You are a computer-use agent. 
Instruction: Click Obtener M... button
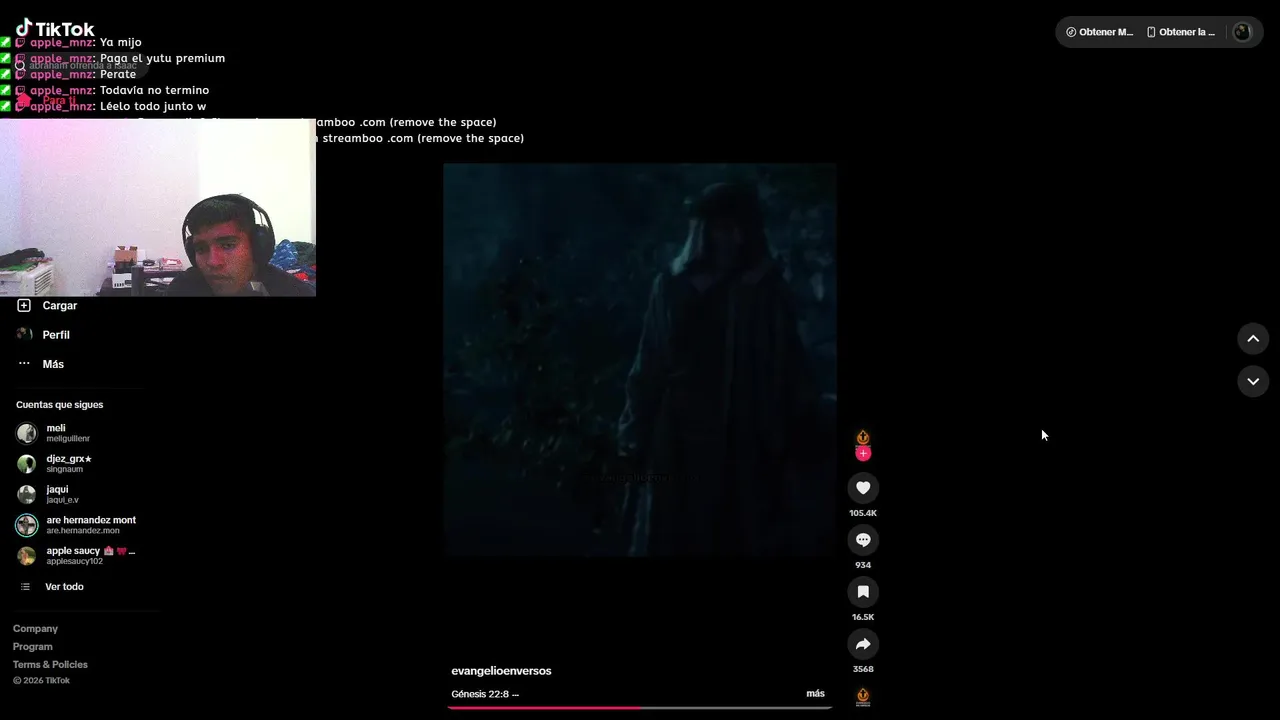tap(1099, 32)
